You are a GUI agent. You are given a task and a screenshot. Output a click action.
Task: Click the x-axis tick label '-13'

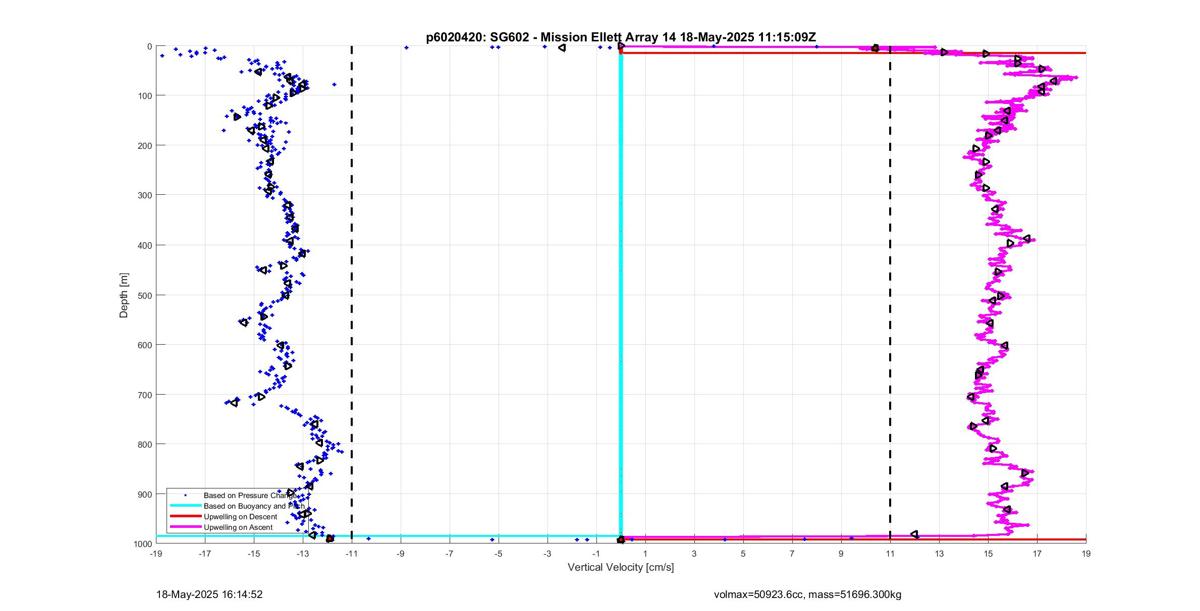(x=302, y=552)
